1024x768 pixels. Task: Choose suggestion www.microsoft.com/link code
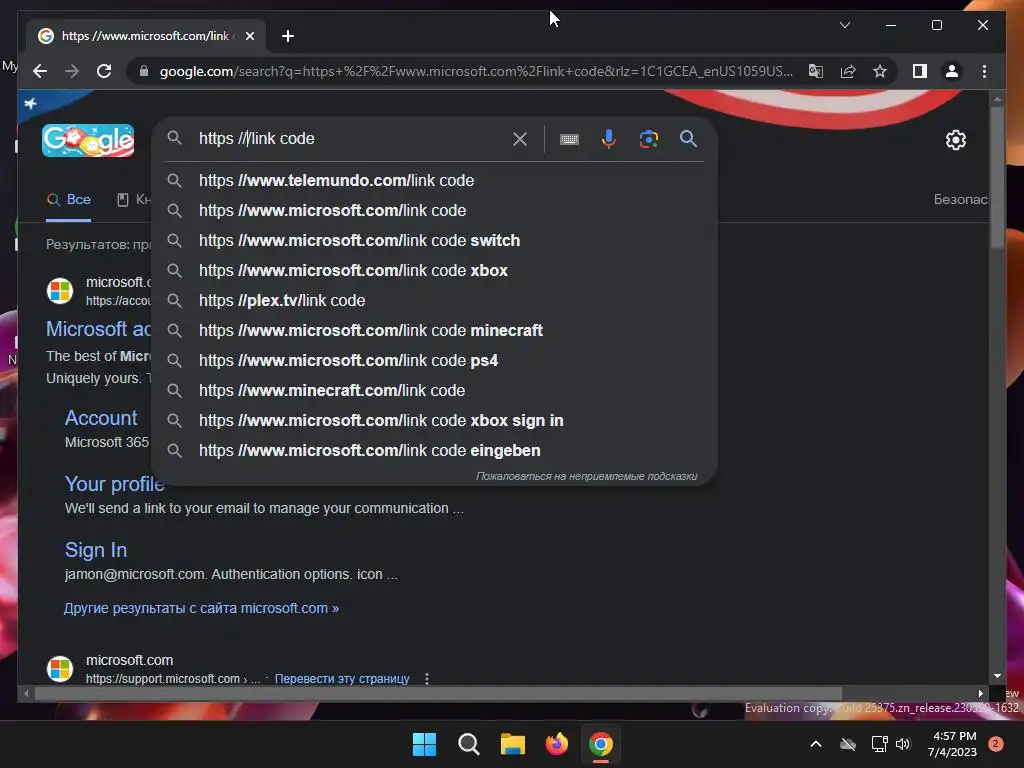tap(434, 210)
